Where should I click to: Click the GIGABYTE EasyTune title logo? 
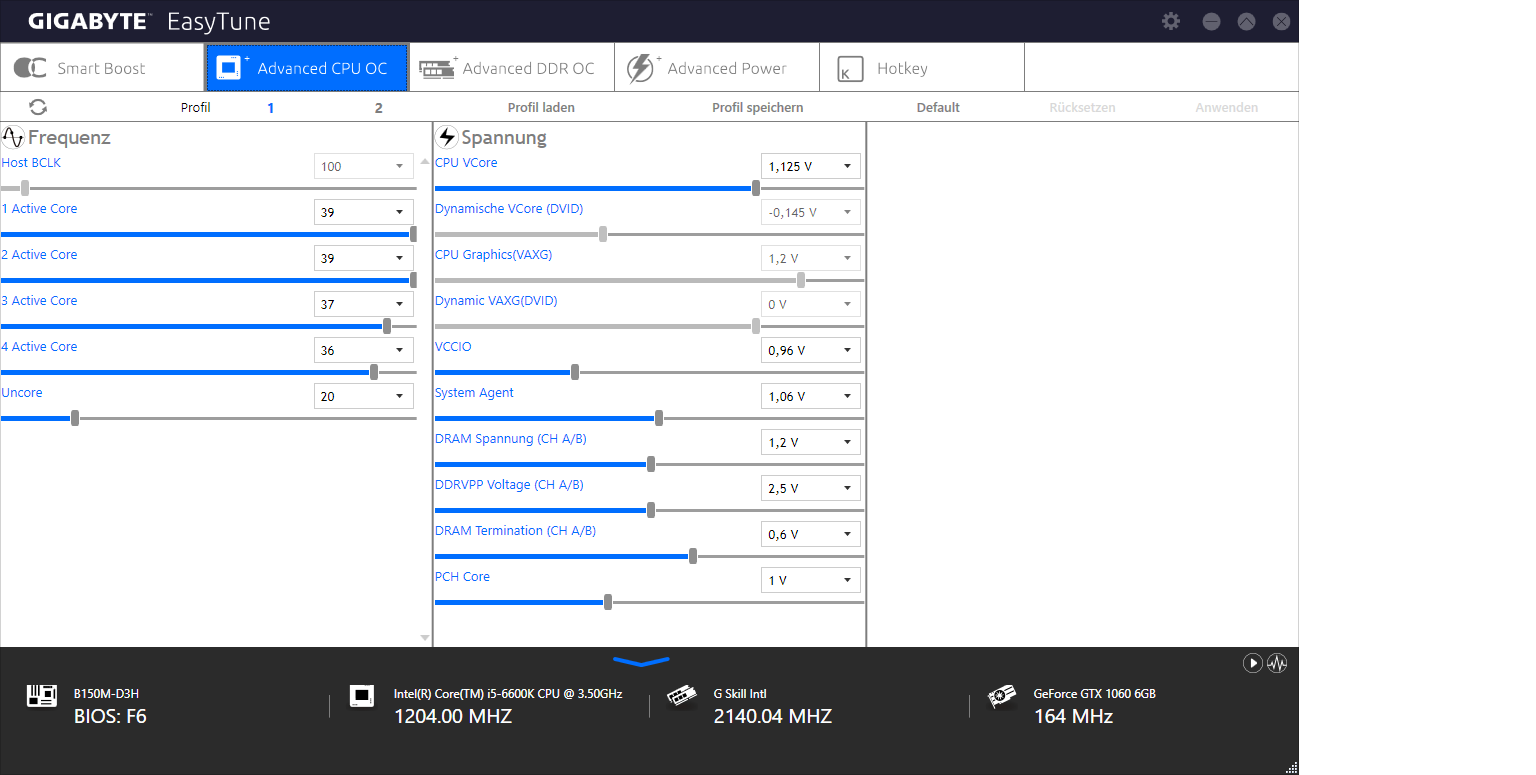[149, 21]
